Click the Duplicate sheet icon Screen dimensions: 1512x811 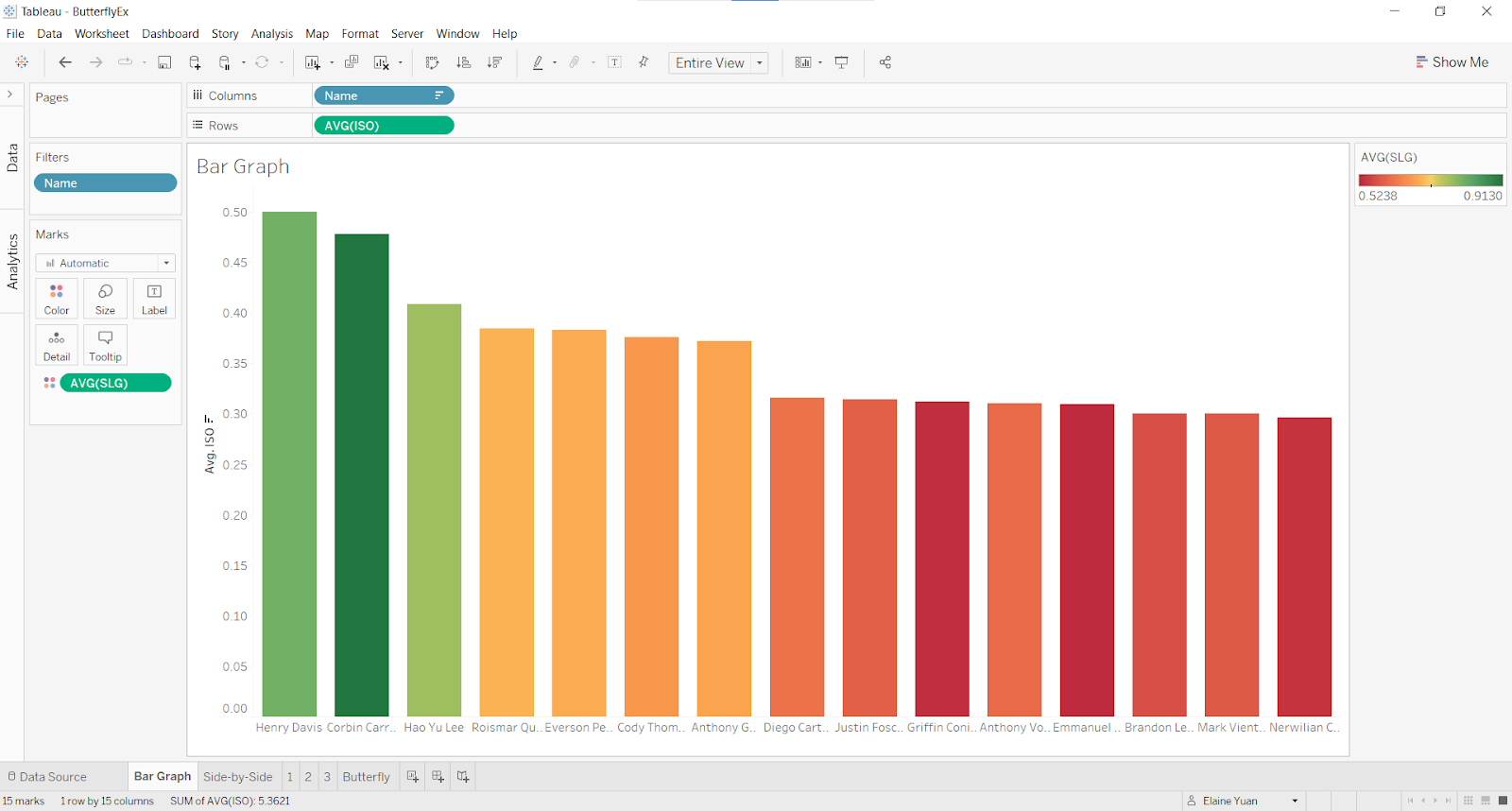pyautogui.click(x=352, y=62)
